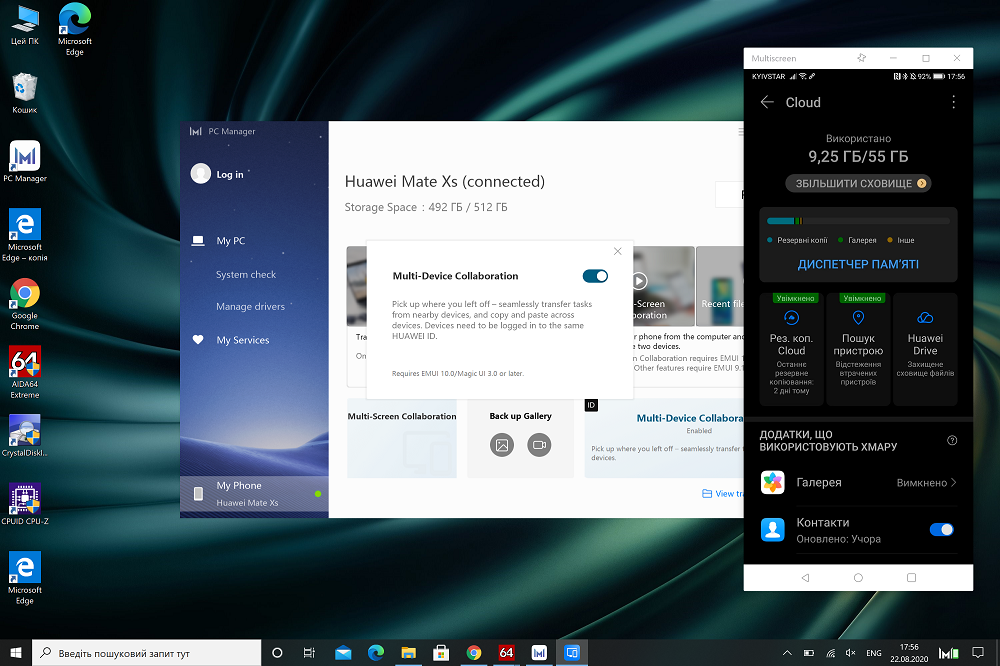Open 'Рез. коп. Cloud' tile
The image size is (1000, 666).
pyautogui.click(x=791, y=349)
